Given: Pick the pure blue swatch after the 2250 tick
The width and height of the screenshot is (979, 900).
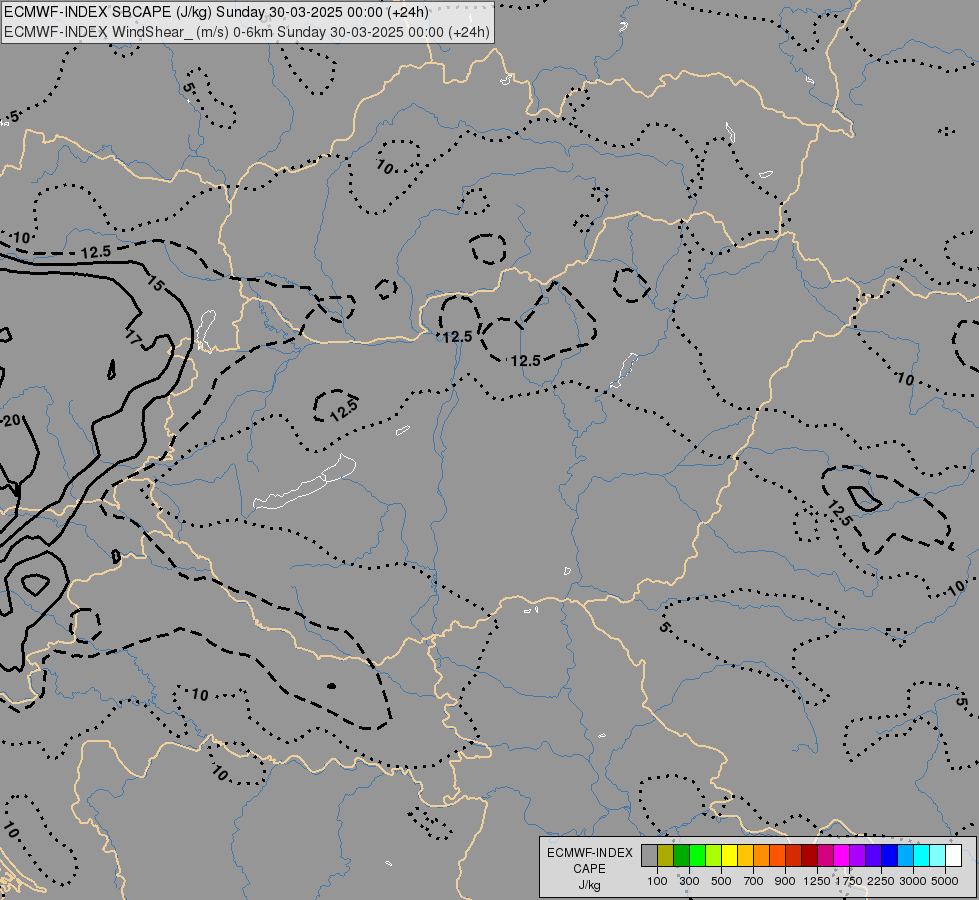Looking at the screenshot, I should 889,856.
